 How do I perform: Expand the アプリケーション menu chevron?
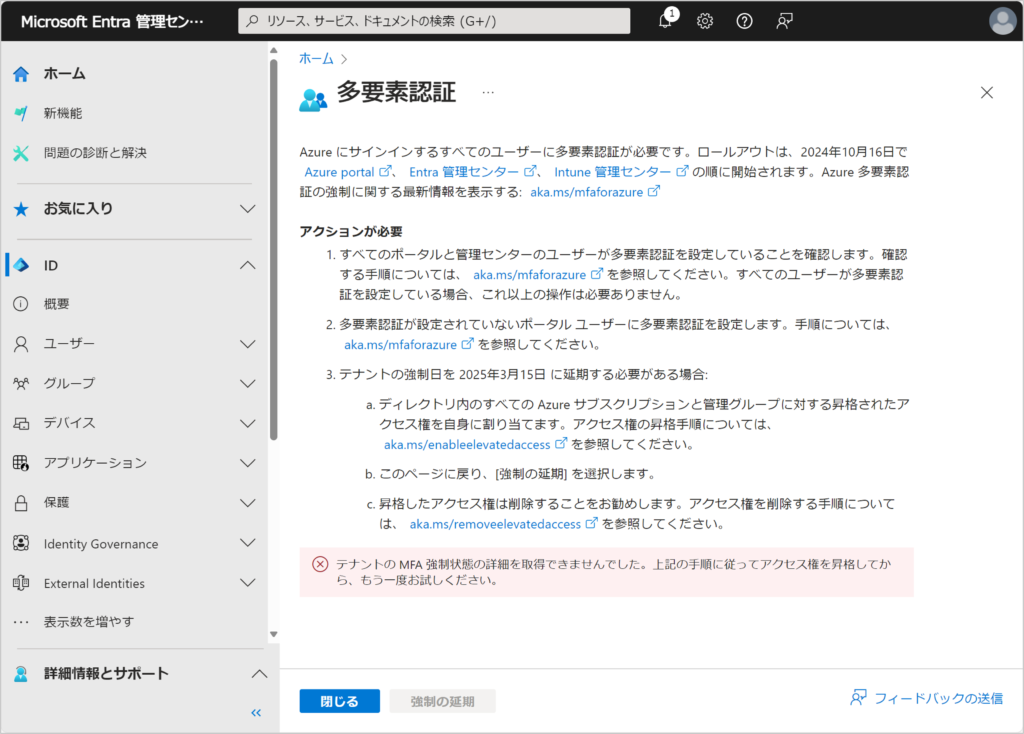(x=248, y=463)
